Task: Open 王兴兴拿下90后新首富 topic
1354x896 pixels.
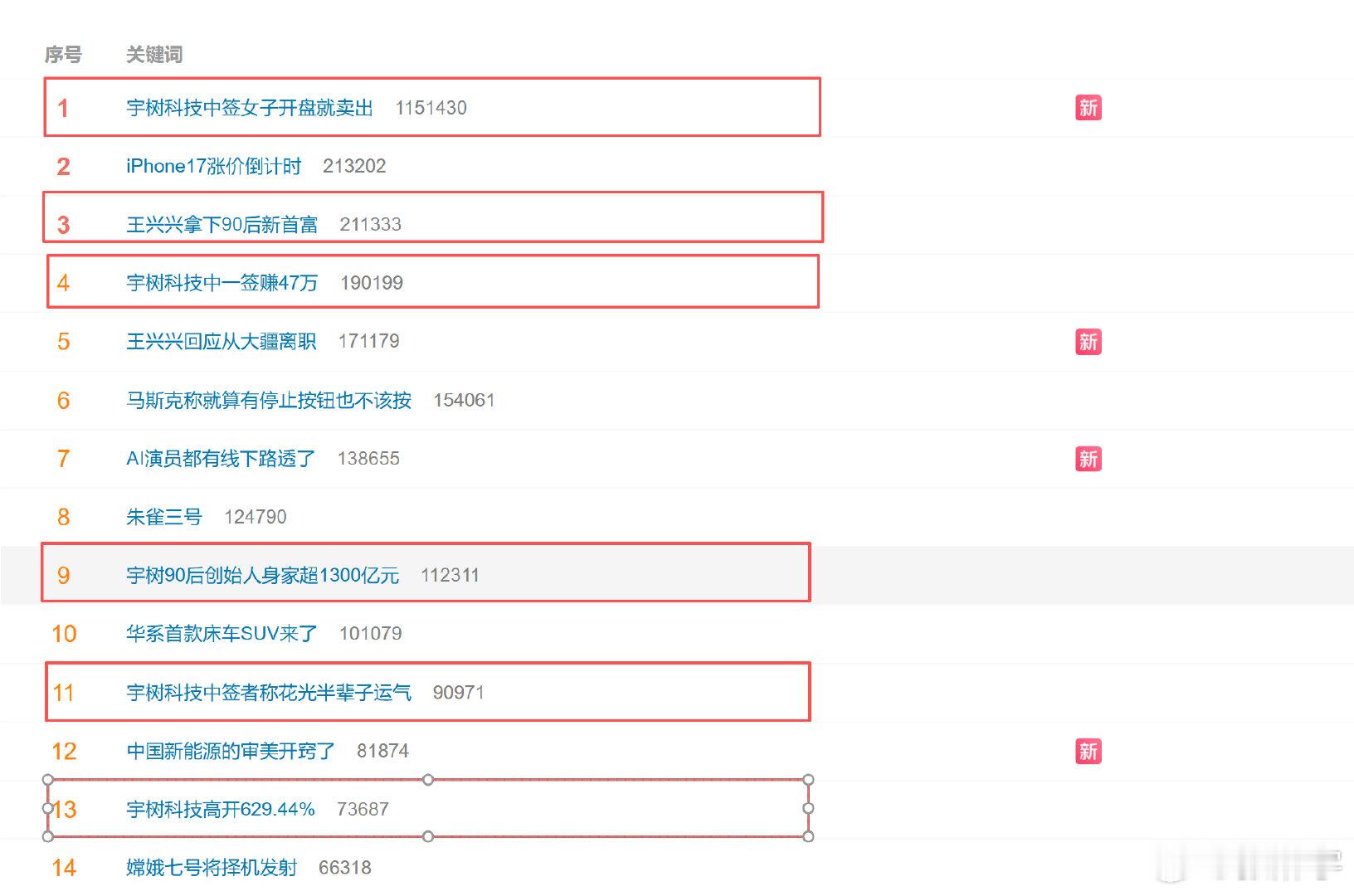Action: pos(222,225)
